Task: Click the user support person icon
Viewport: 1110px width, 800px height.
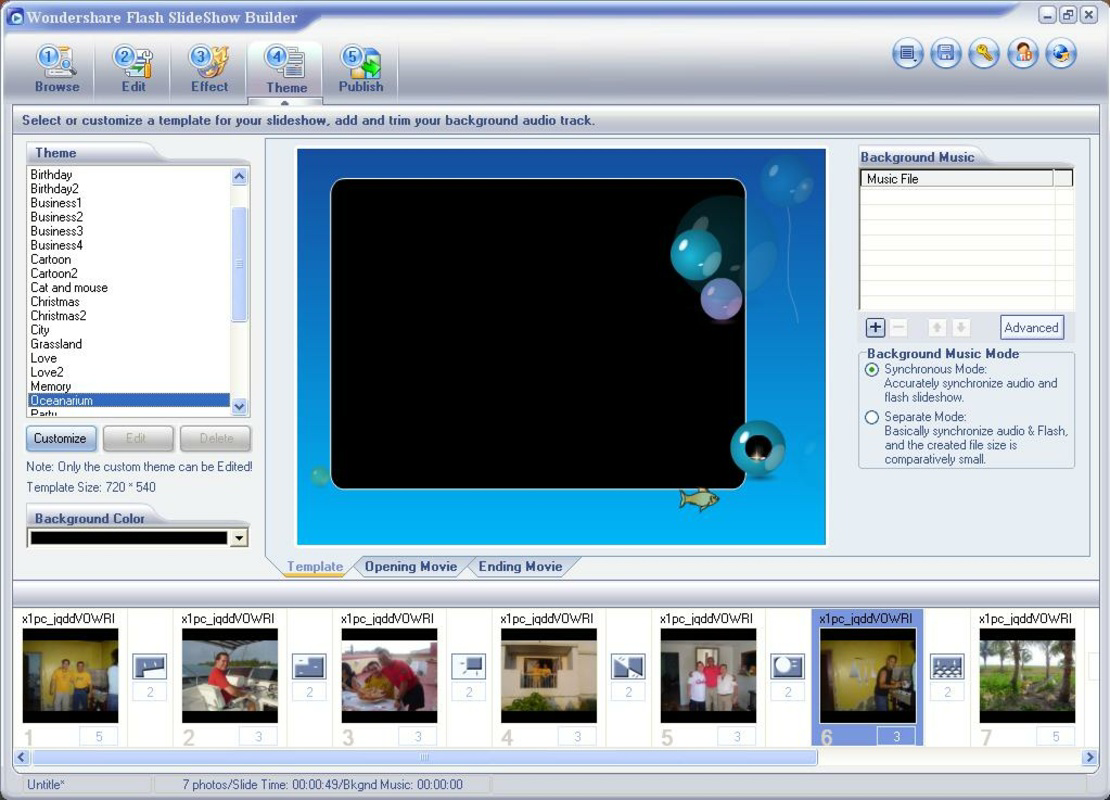Action: (1023, 54)
